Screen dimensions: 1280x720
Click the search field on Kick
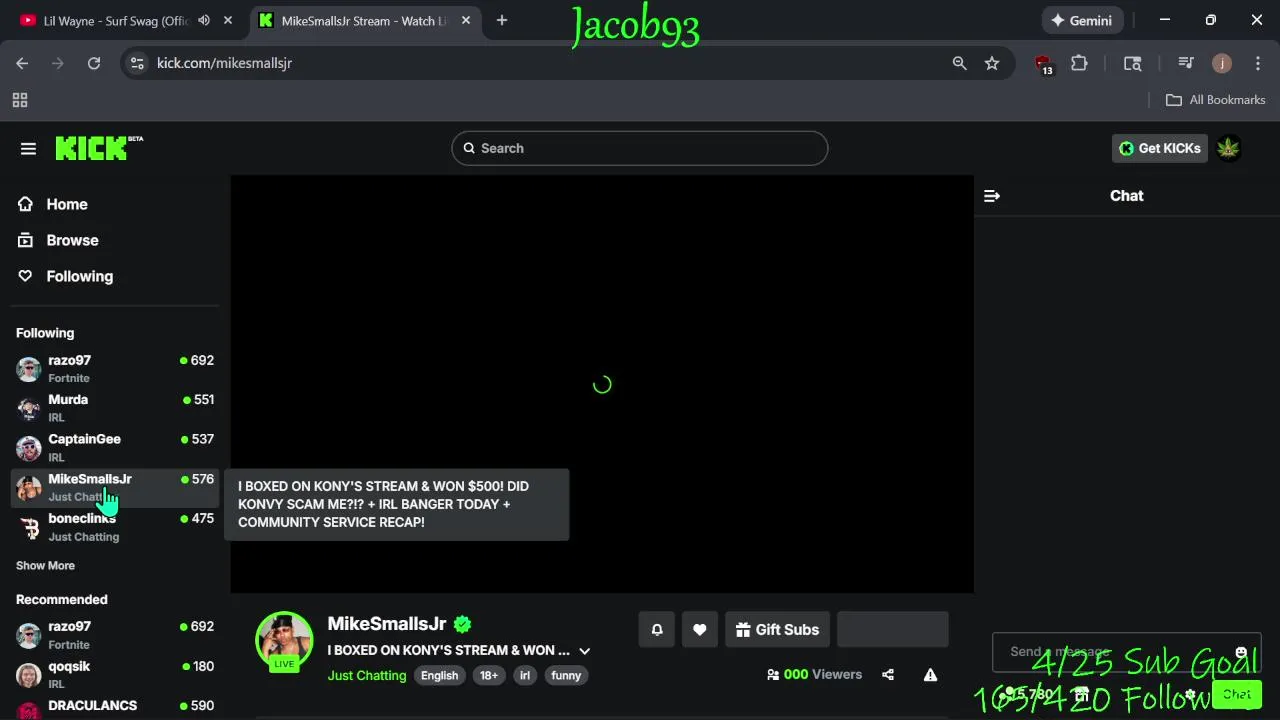tap(640, 148)
